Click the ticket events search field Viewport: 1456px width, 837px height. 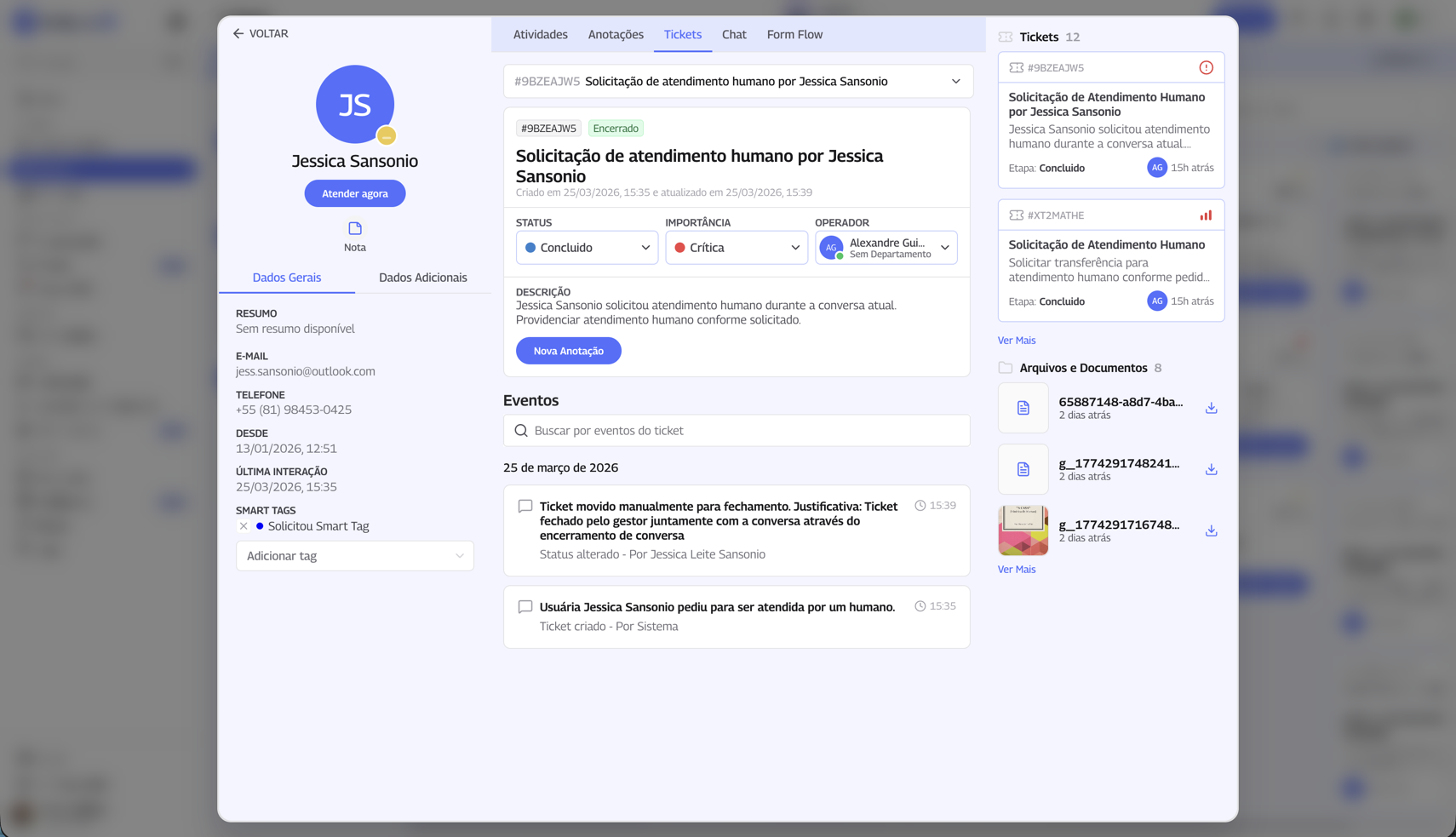pyautogui.click(x=737, y=431)
